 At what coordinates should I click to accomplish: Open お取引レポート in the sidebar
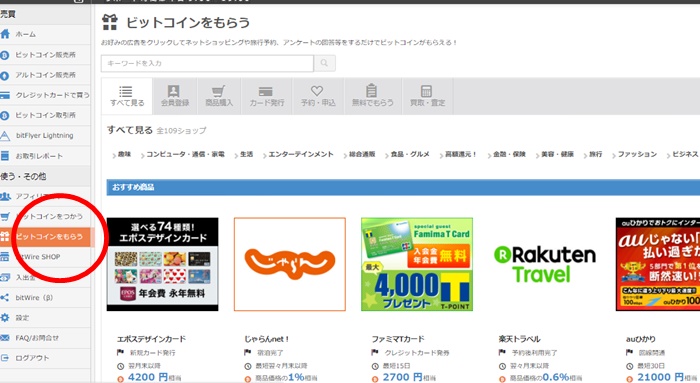point(45,156)
